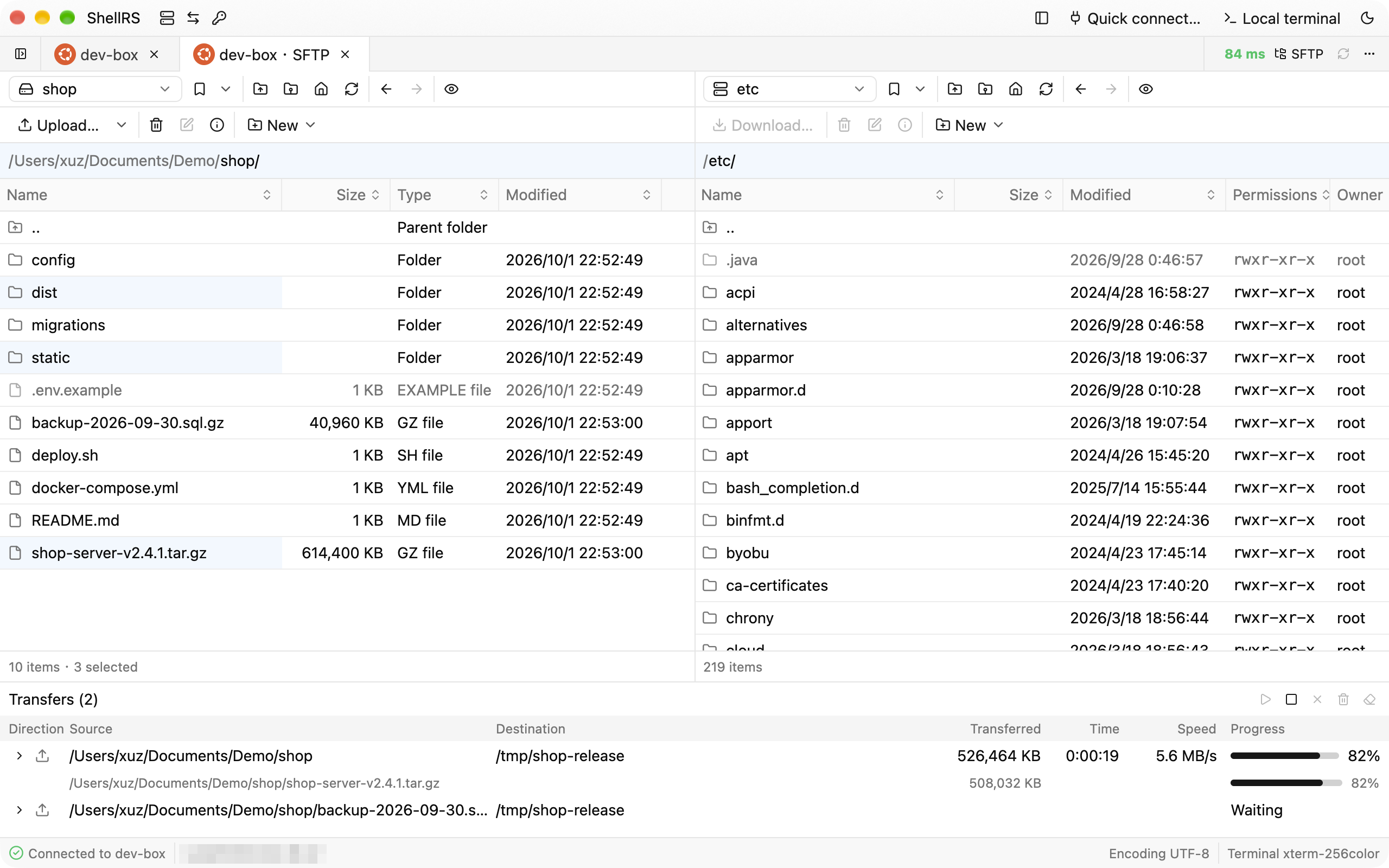Bookmark the remote etc folder
The height and width of the screenshot is (868, 1389).
(x=894, y=89)
